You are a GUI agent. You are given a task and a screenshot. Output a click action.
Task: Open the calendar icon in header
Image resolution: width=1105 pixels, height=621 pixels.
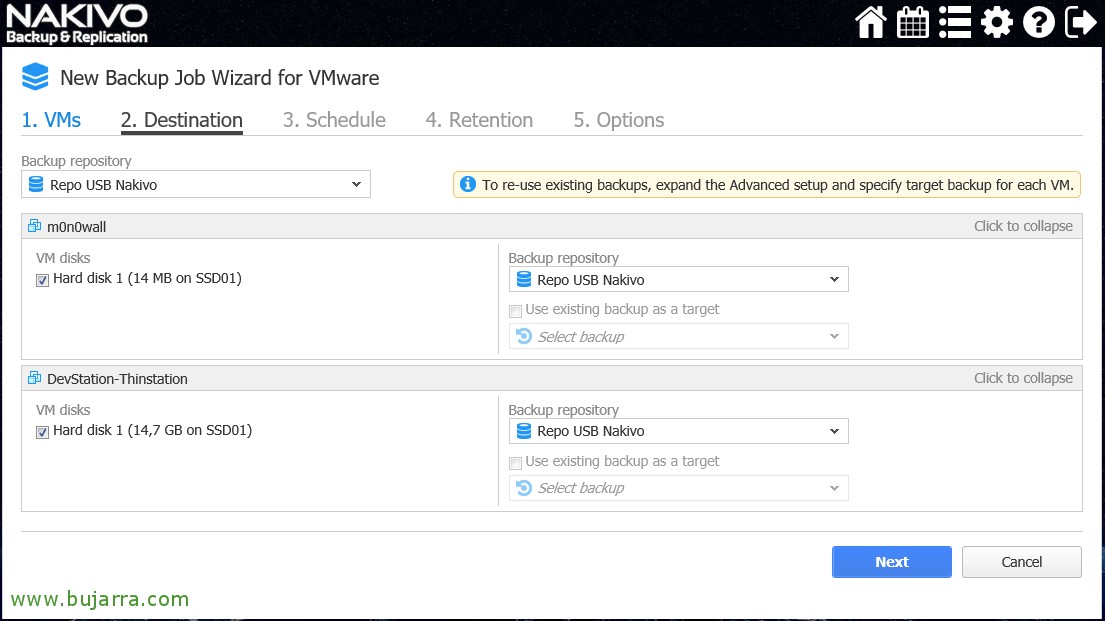pyautogui.click(x=913, y=22)
